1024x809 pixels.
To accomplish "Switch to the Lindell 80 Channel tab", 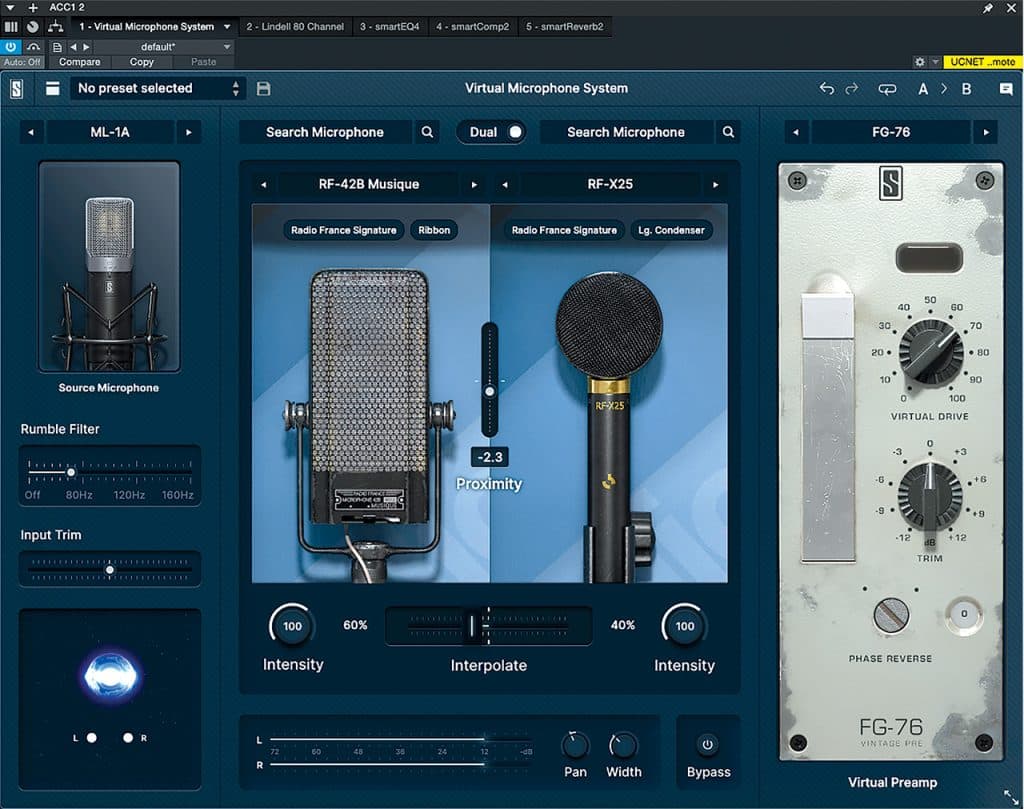I will (x=294, y=26).
